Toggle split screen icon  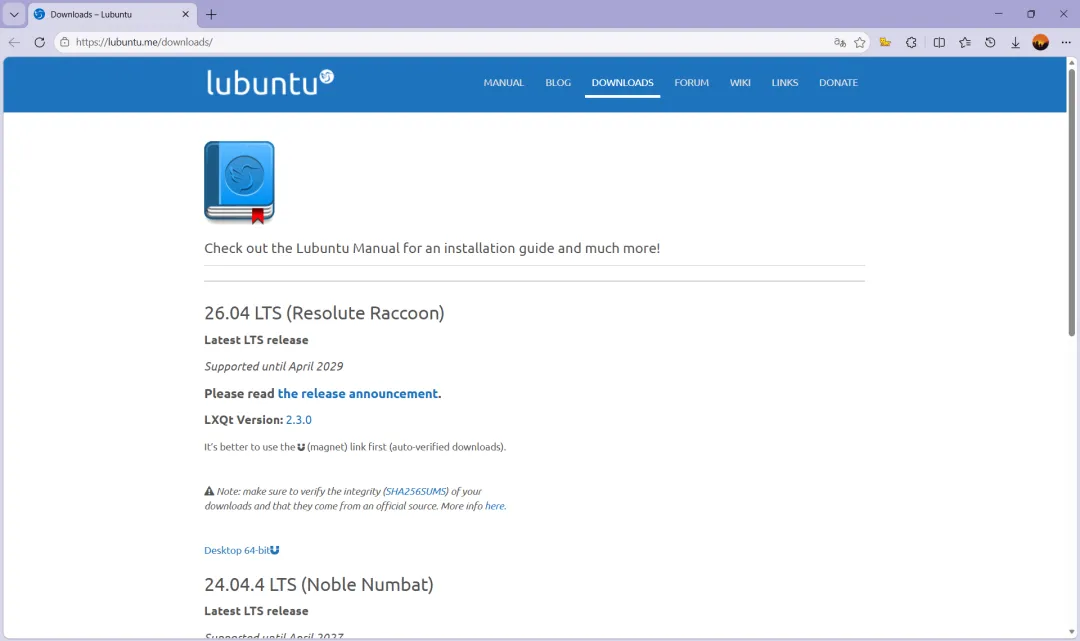939,42
